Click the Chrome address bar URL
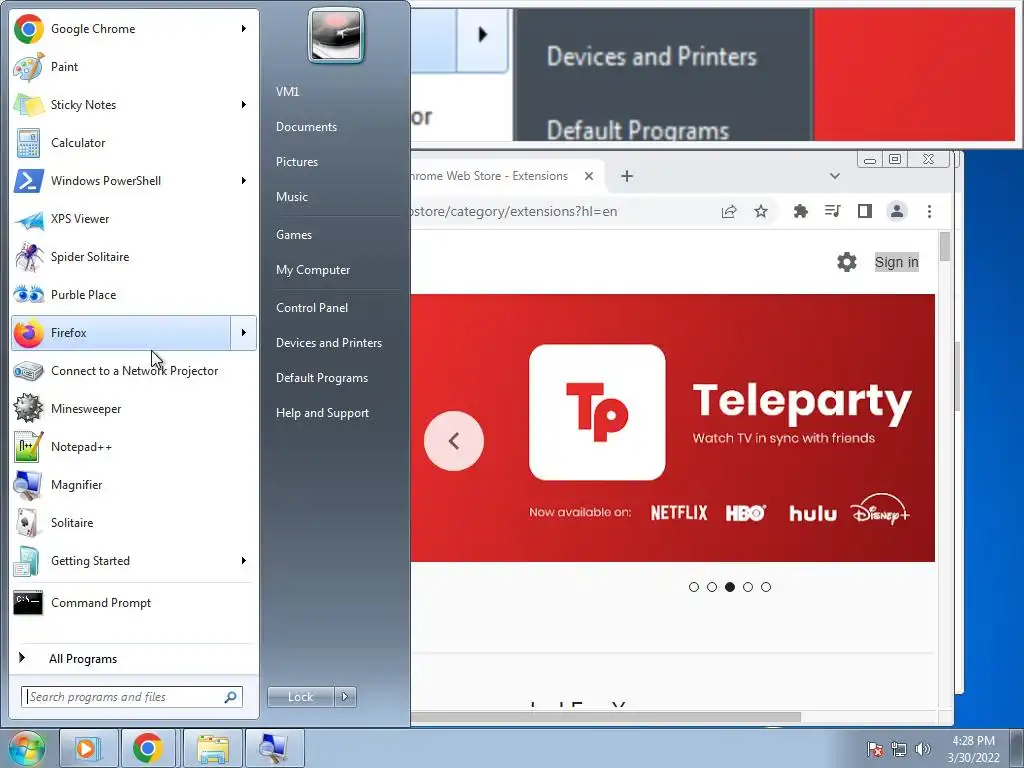The height and width of the screenshot is (768, 1024). point(515,212)
